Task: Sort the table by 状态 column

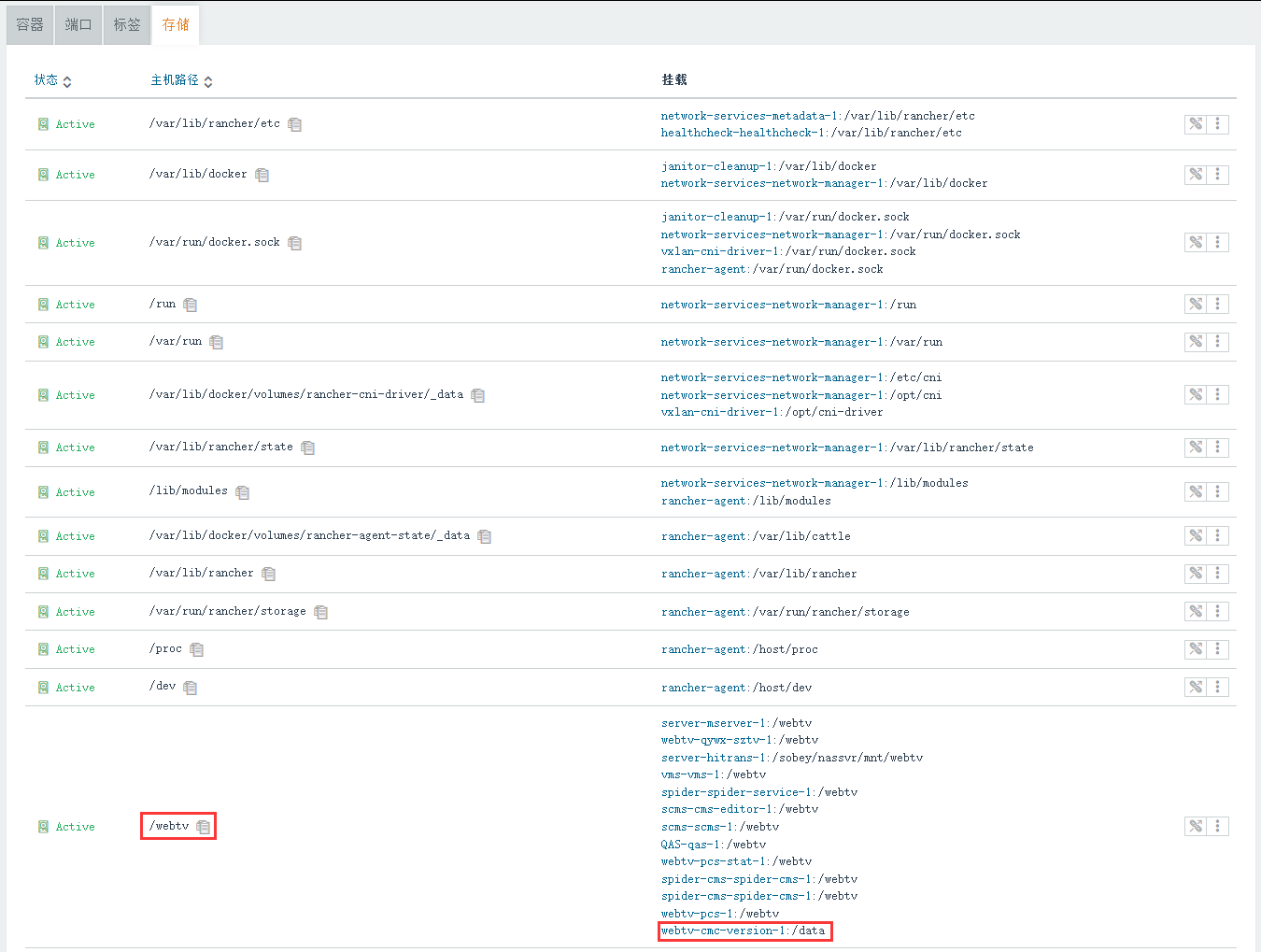Action: [52, 80]
